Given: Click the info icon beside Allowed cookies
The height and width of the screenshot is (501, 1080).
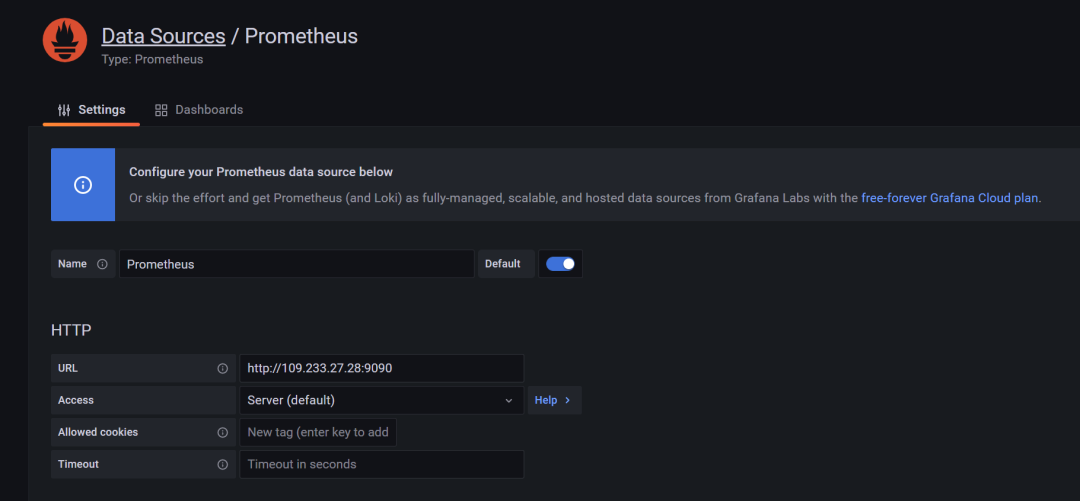Looking at the screenshot, I should click(222, 432).
